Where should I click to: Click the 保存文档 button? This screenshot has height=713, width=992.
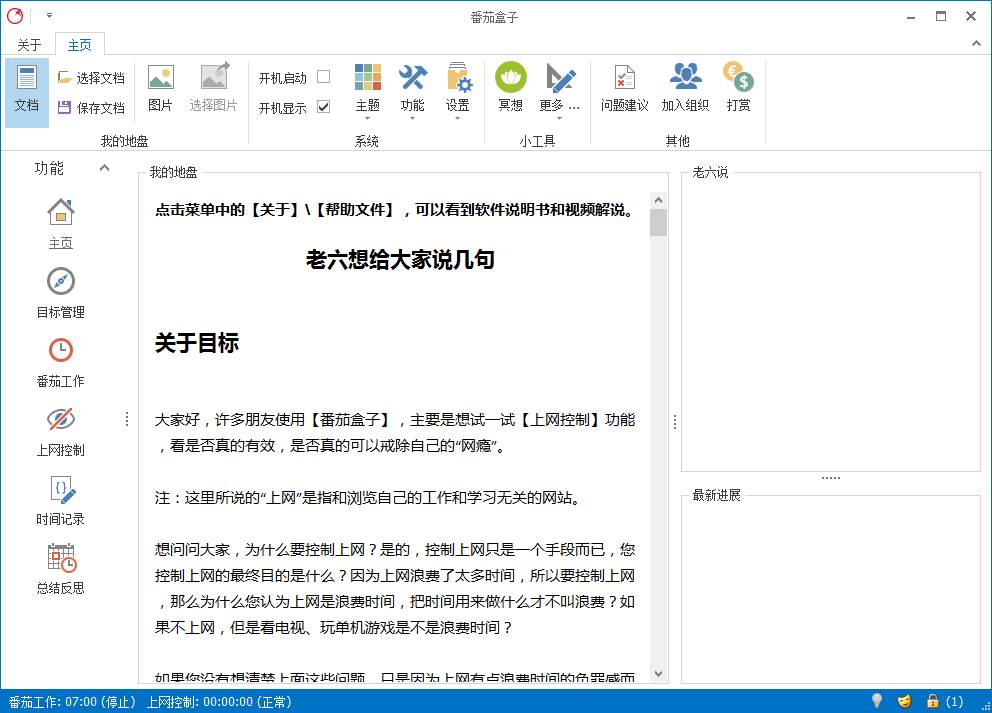coord(91,108)
